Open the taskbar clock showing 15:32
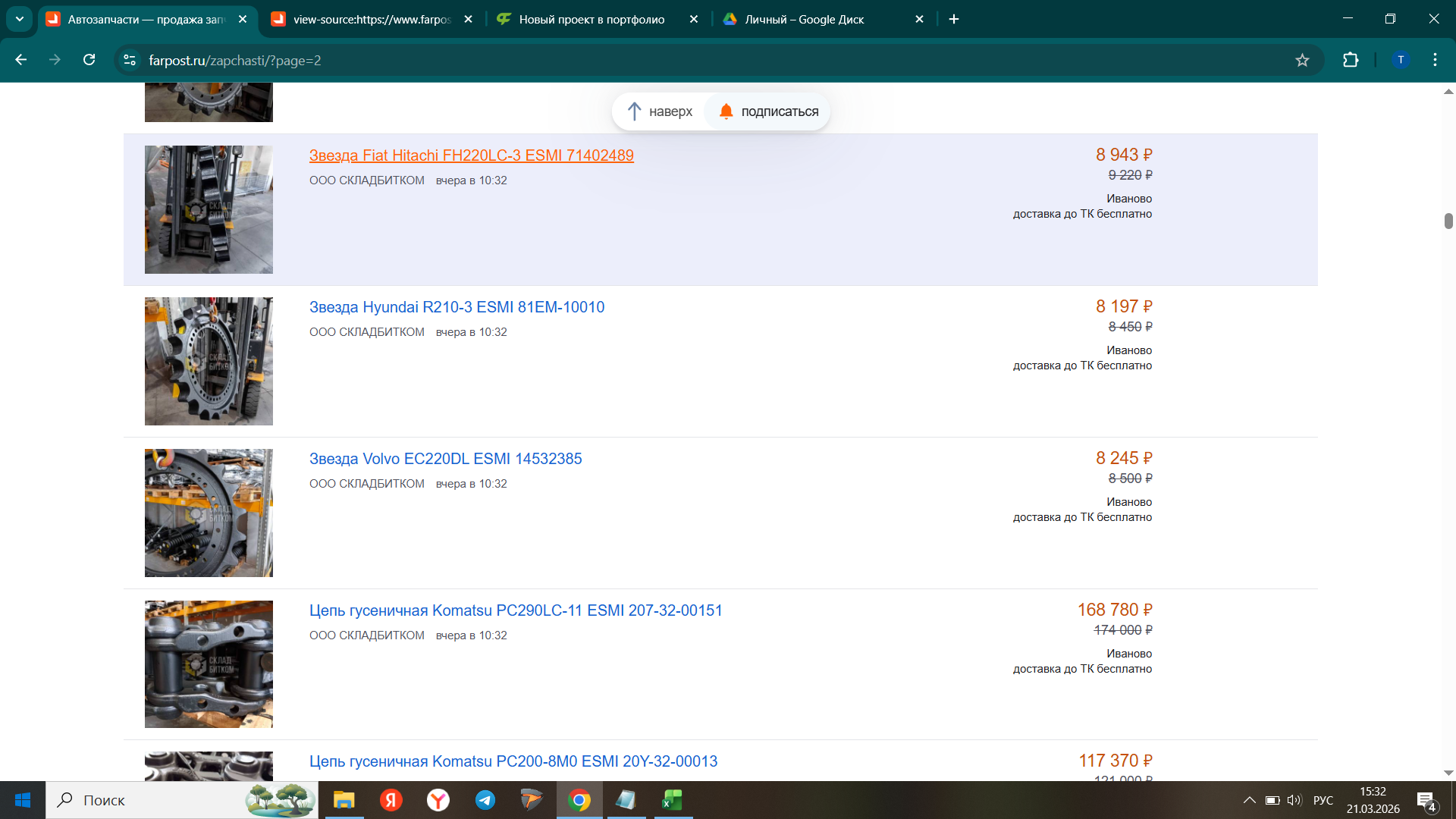 (x=1373, y=800)
